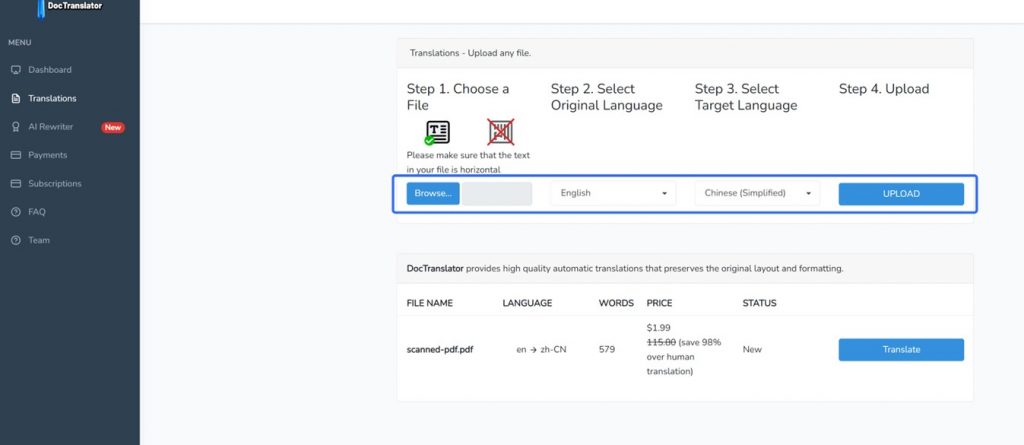
Task: Open the AI Rewriter menu item
Action: (x=50, y=127)
